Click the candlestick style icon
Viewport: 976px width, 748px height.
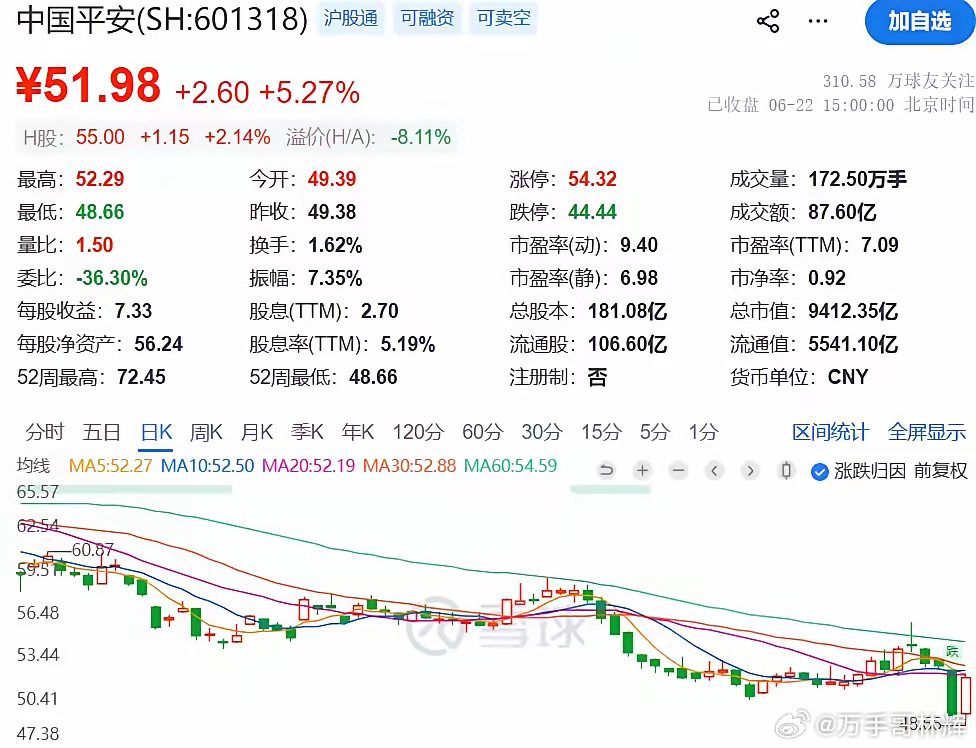click(x=786, y=470)
